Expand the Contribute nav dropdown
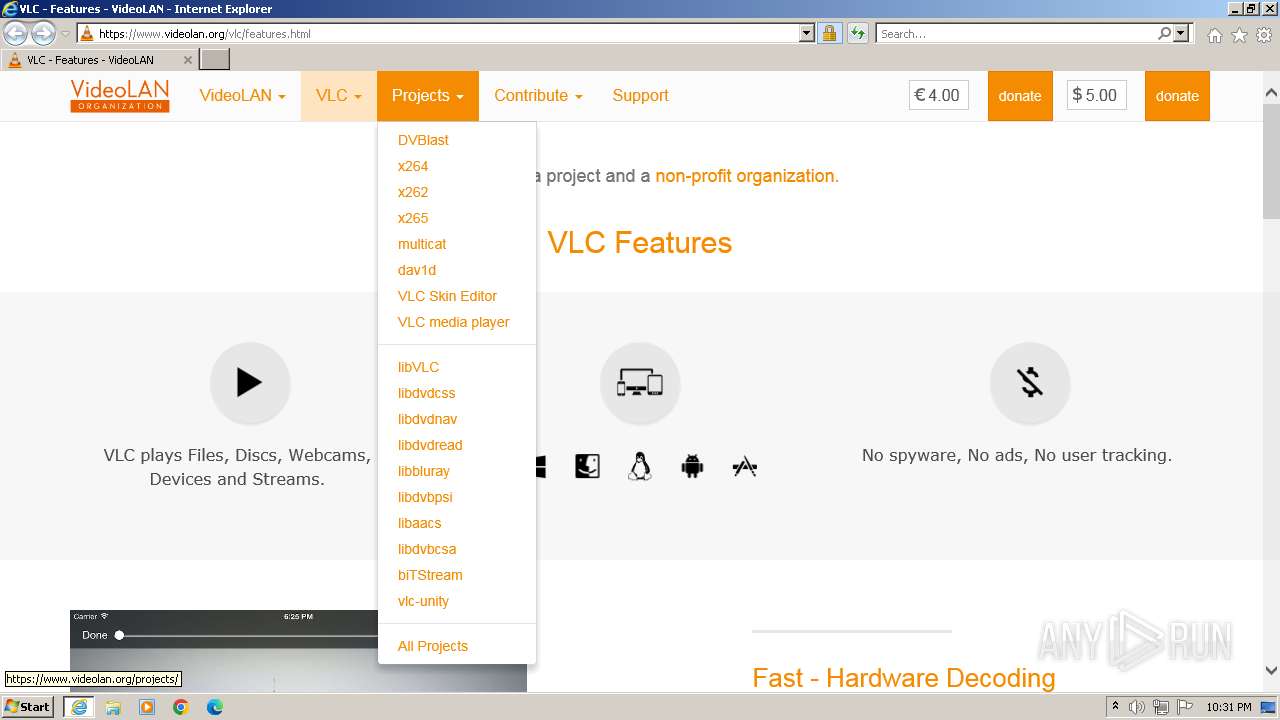Image resolution: width=1280 pixels, height=720 pixels. tap(538, 96)
